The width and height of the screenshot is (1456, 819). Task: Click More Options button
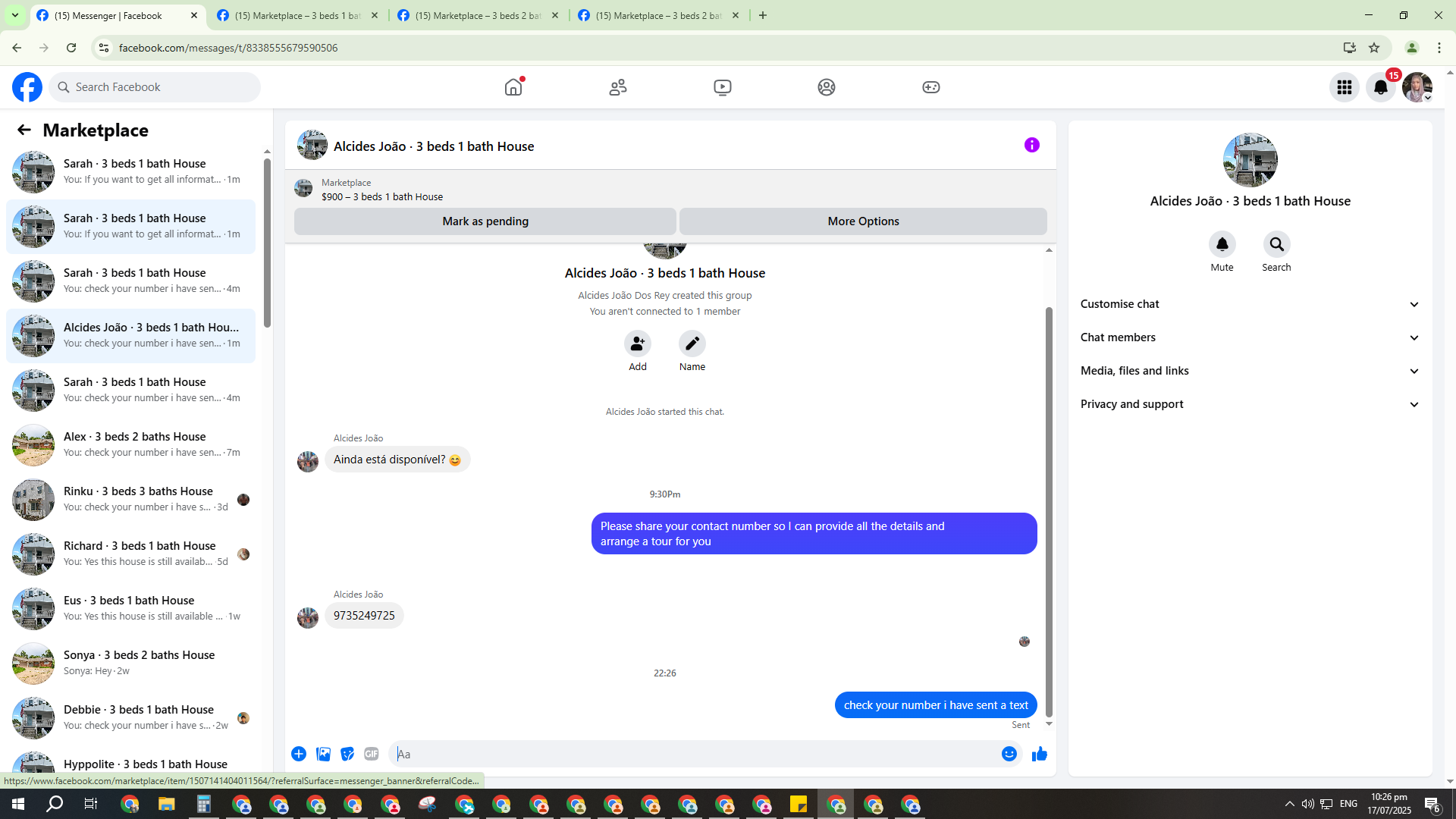click(863, 221)
